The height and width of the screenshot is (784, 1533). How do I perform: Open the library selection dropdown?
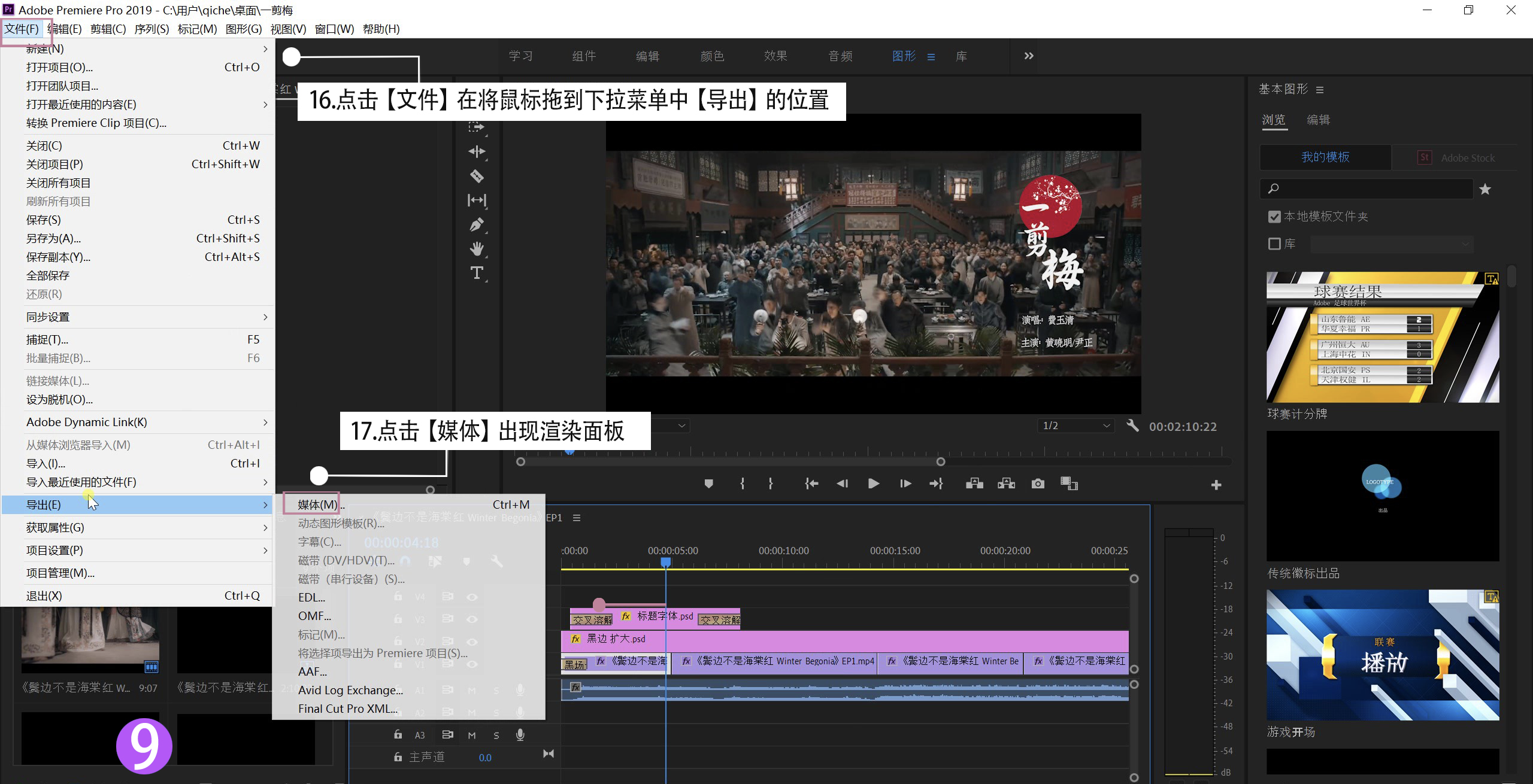coord(1392,244)
